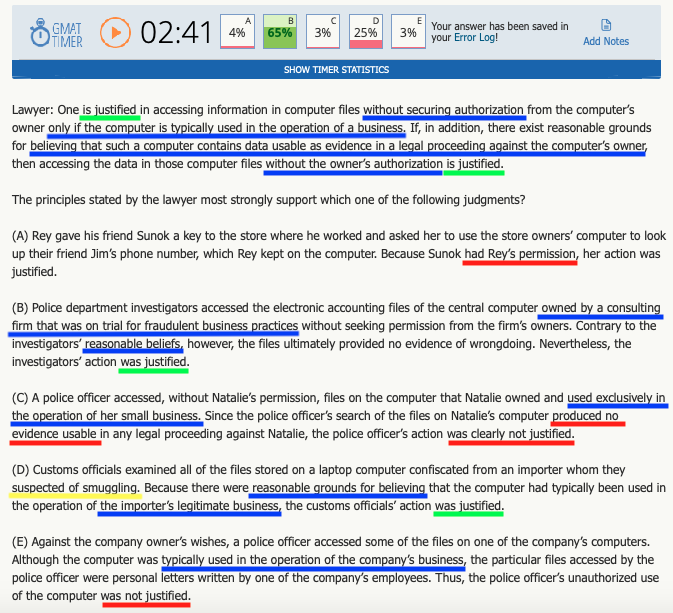Select answer choice C box showing 3%
The width and height of the screenshot is (673, 613).
point(323,32)
